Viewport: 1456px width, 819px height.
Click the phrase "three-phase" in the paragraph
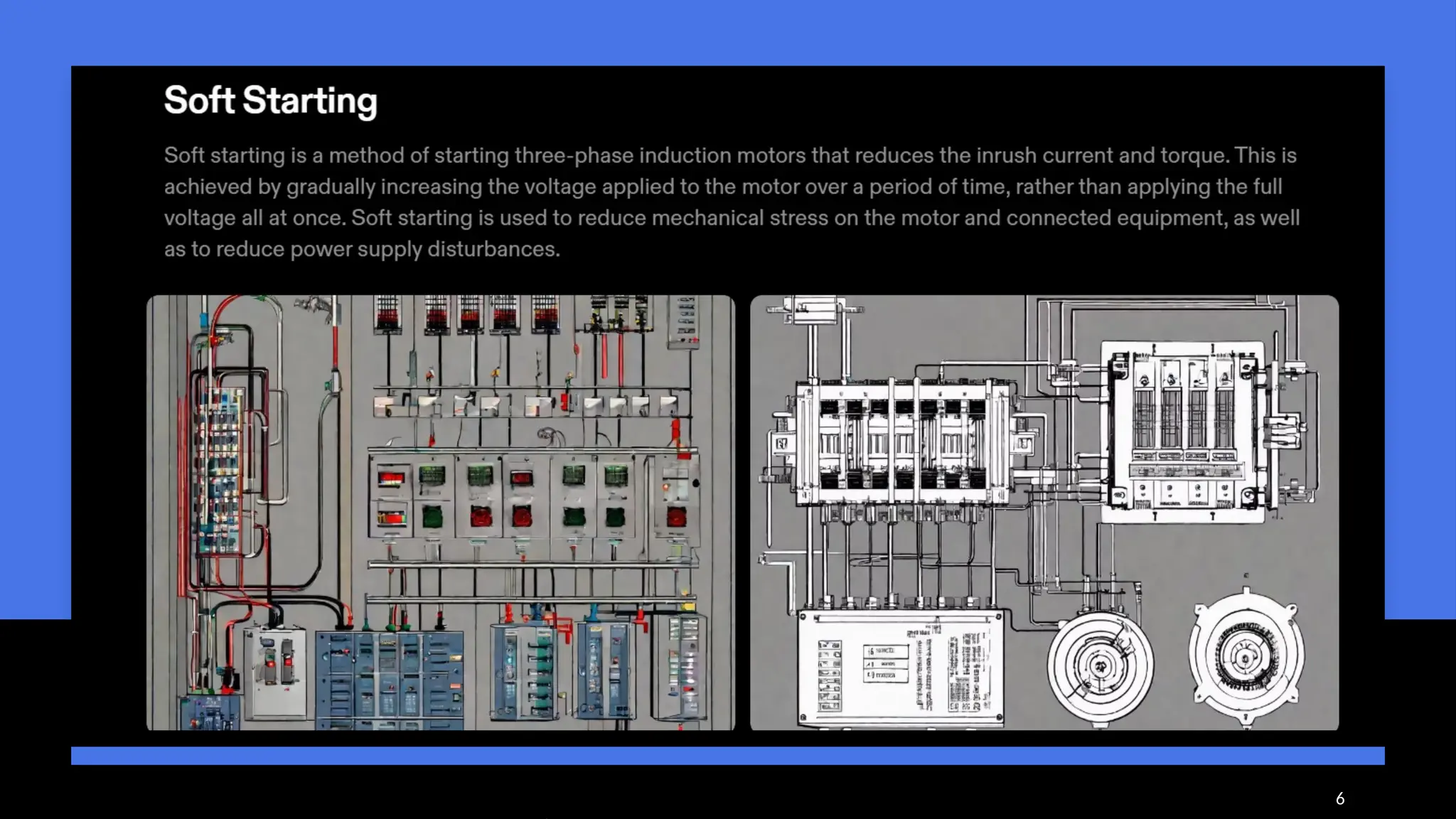[x=573, y=156]
